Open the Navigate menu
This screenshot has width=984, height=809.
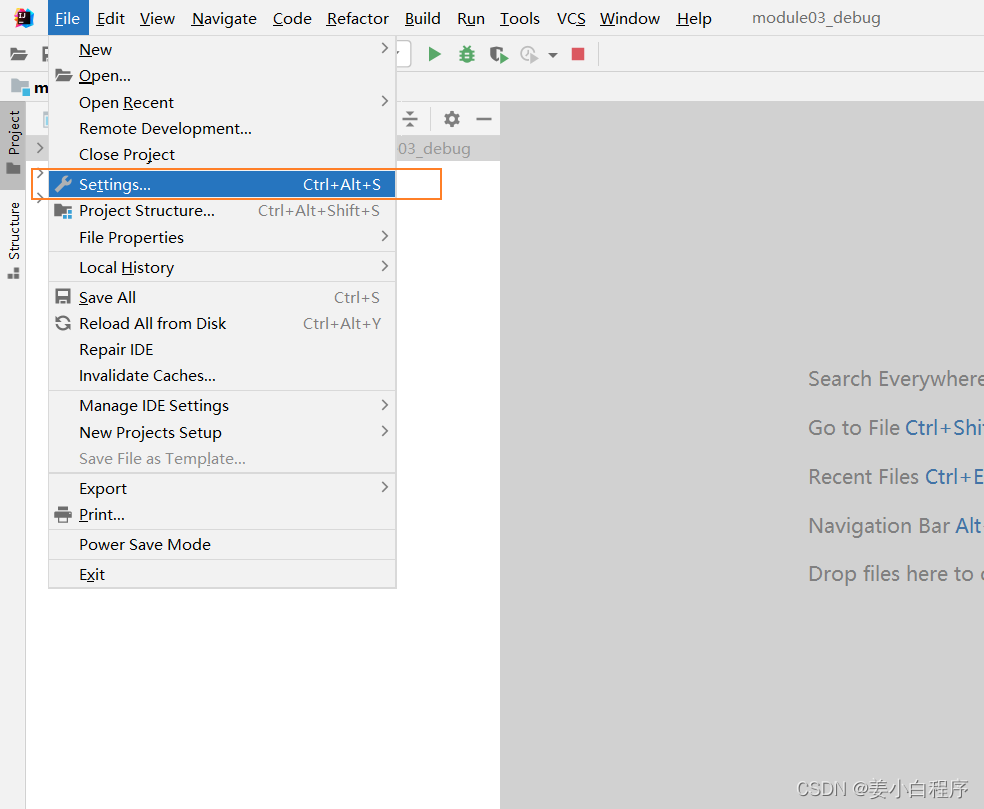tap(224, 19)
